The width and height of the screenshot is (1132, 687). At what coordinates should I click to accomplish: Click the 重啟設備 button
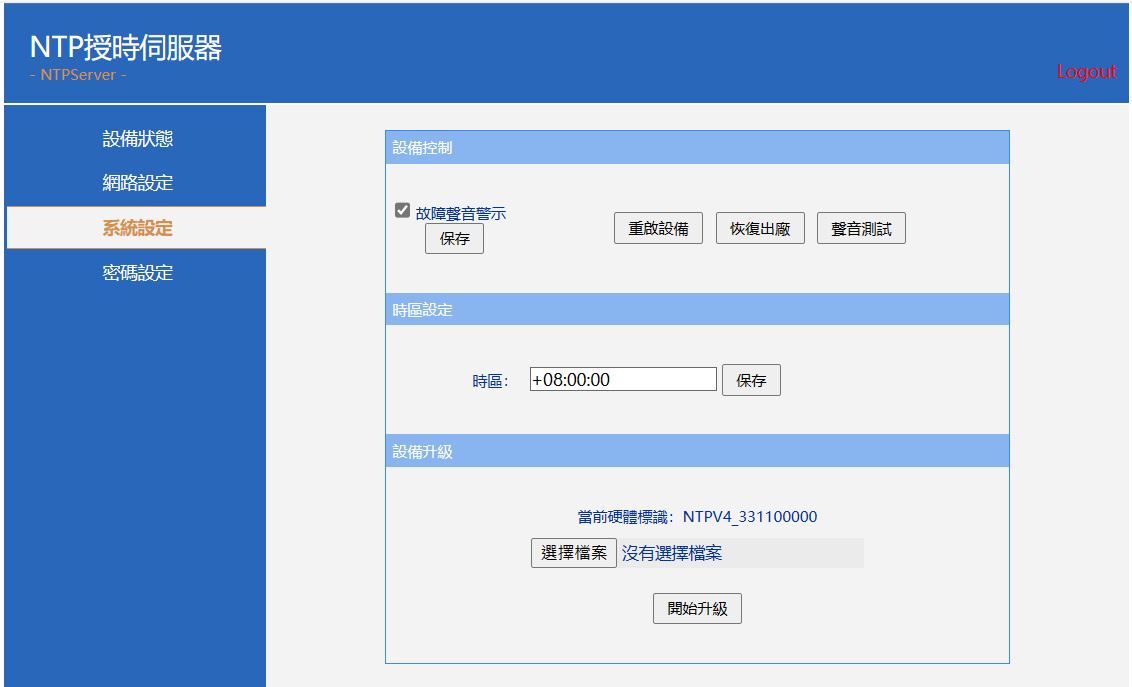click(x=658, y=228)
